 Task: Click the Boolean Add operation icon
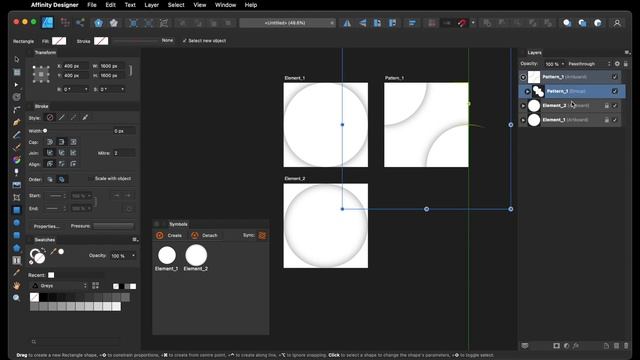(487, 23)
